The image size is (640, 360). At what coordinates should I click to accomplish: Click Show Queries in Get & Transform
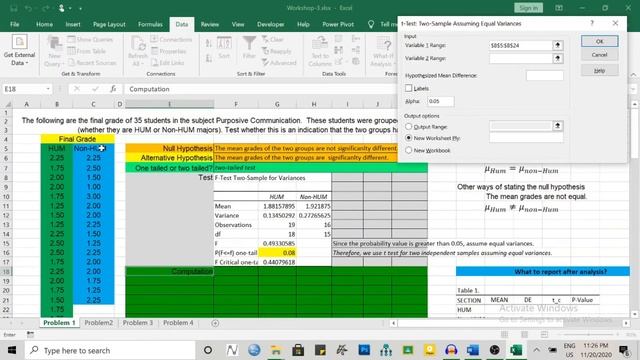click(90, 40)
